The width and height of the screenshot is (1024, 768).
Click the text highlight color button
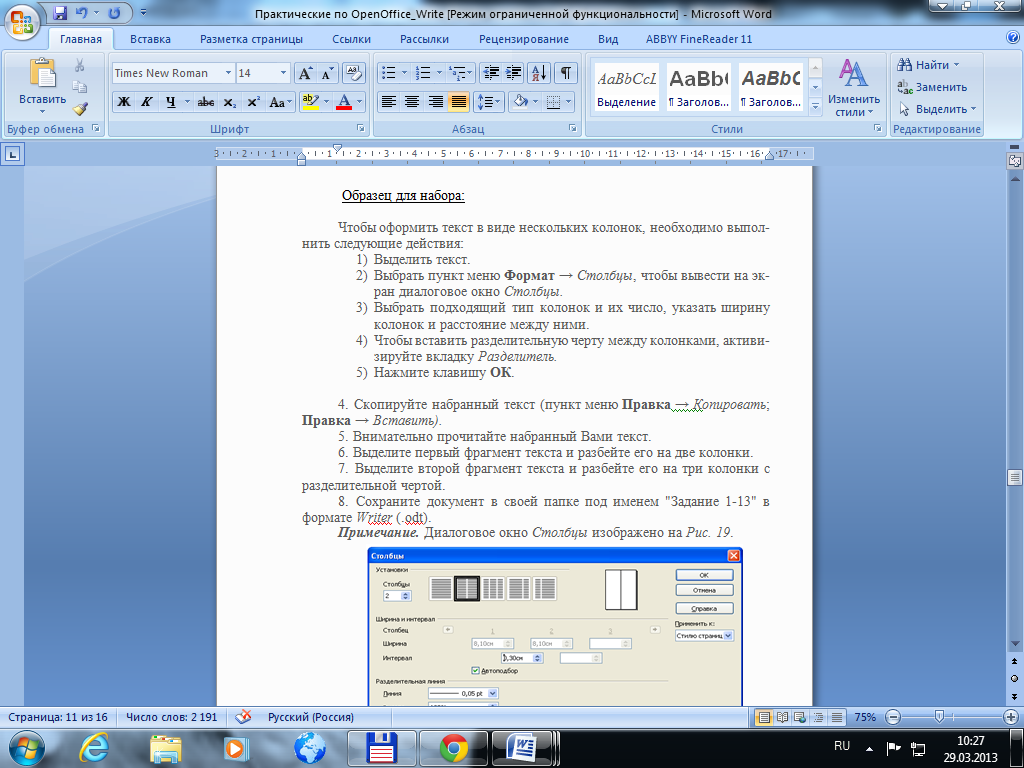point(310,102)
